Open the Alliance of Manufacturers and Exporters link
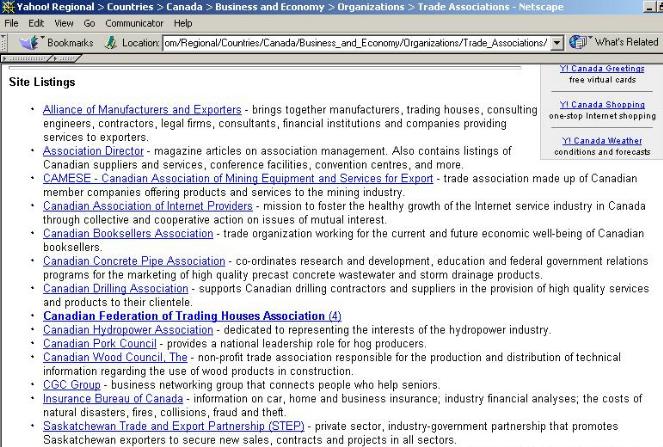663x447 pixels. pyautogui.click(x=142, y=110)
